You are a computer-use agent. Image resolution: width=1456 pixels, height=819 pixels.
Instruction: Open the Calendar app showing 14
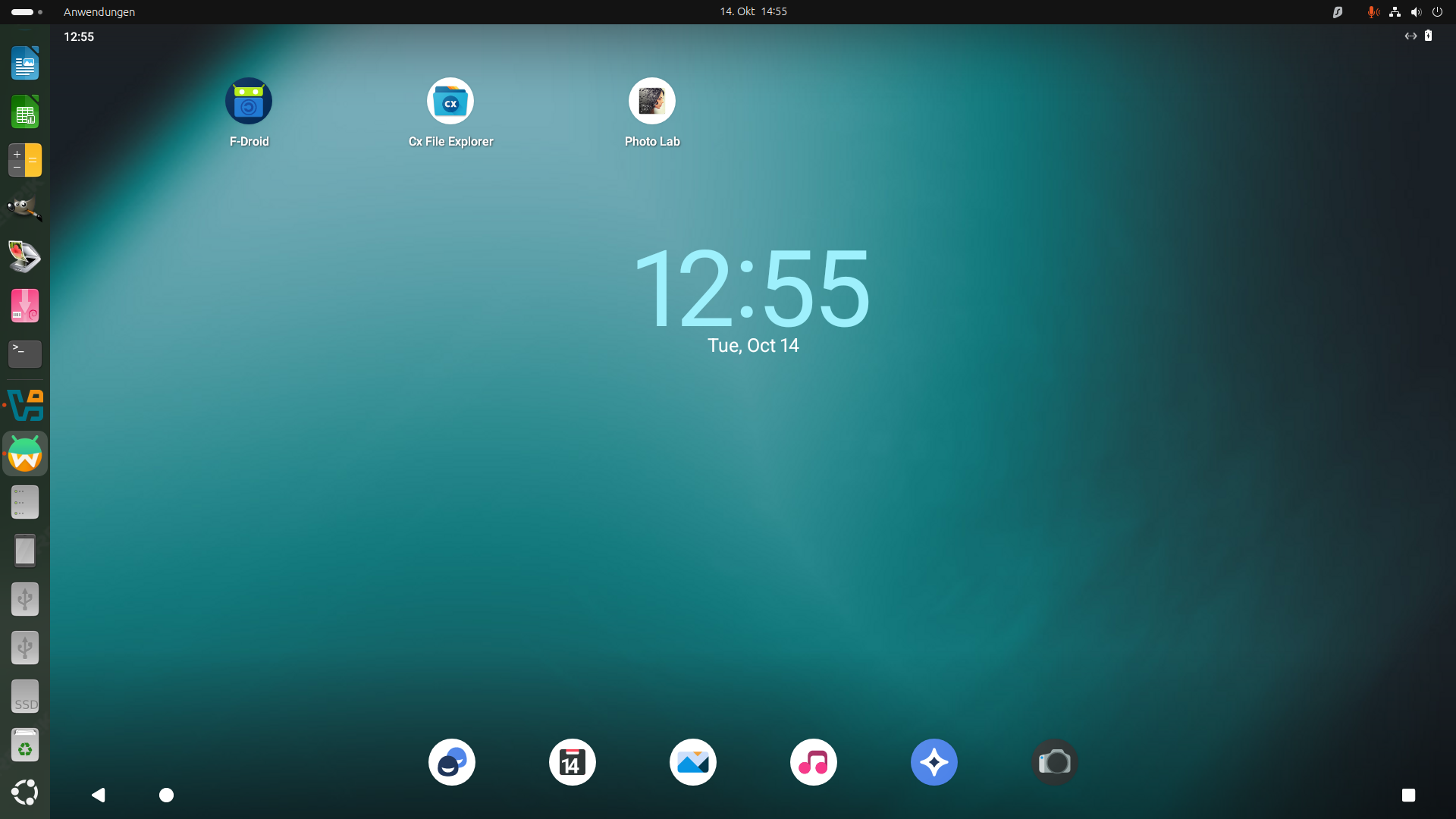coord(573,762)
